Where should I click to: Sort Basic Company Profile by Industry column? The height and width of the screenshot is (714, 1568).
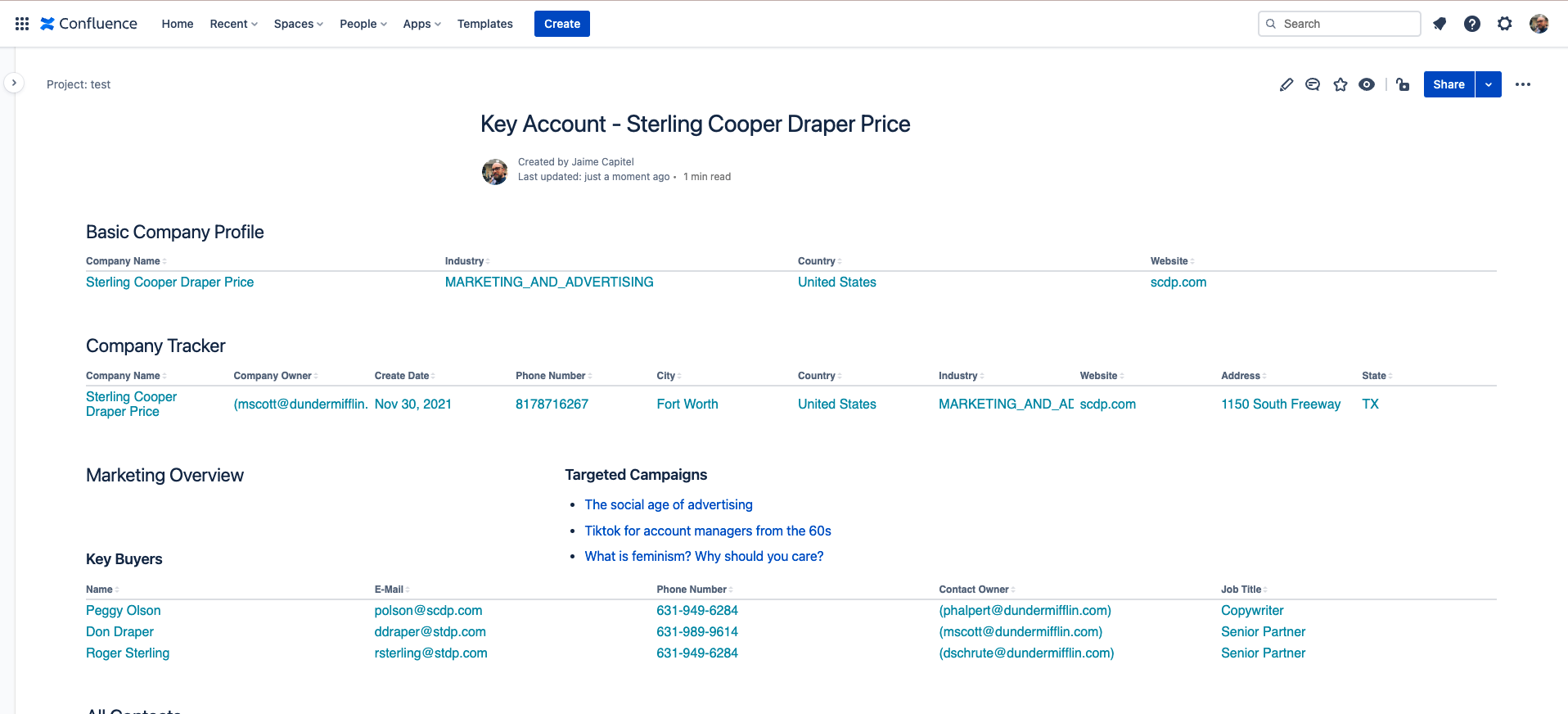tap(467, 261)
